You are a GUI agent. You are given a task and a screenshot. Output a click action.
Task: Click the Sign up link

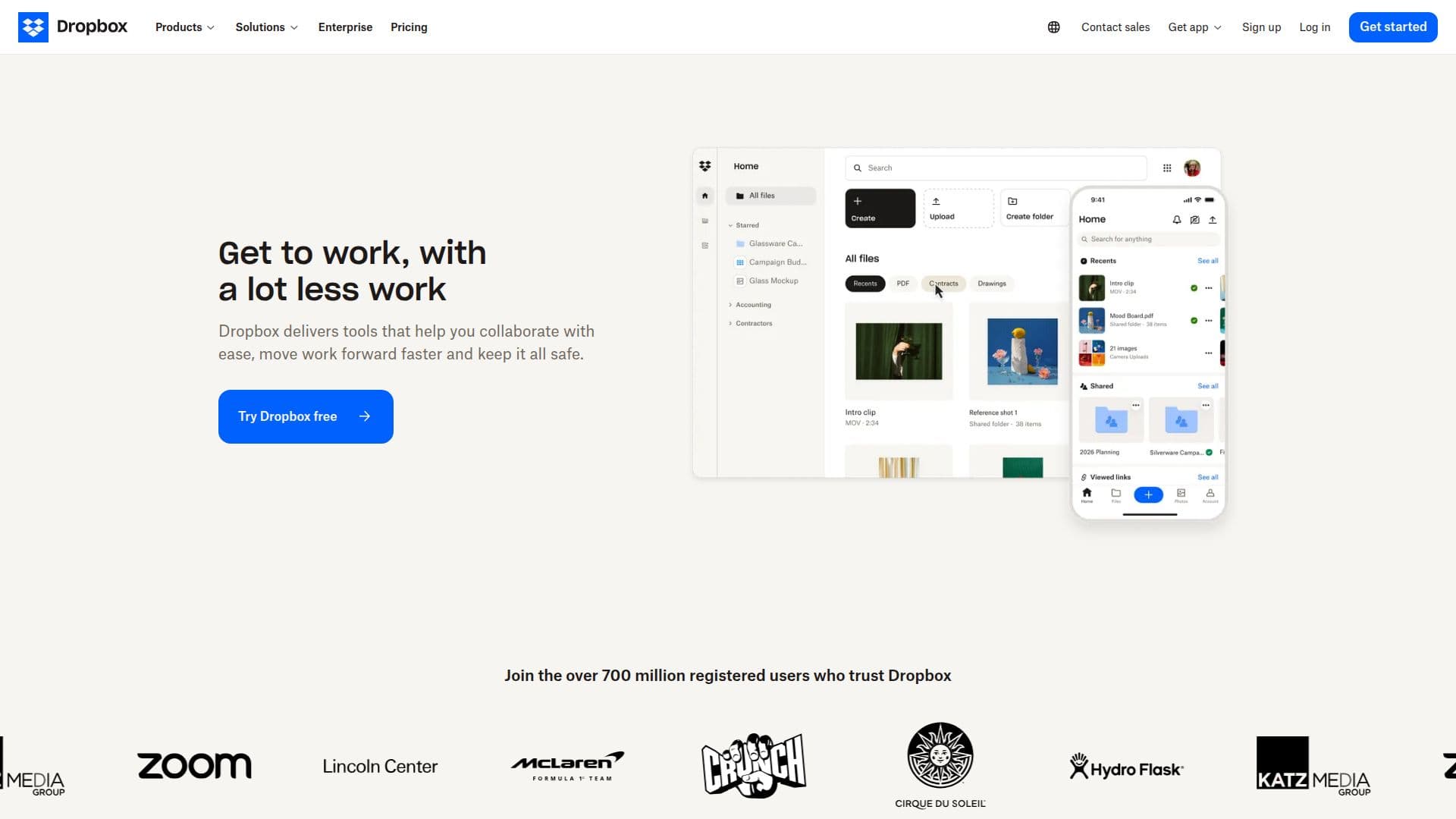click(x=1261, y=27)
